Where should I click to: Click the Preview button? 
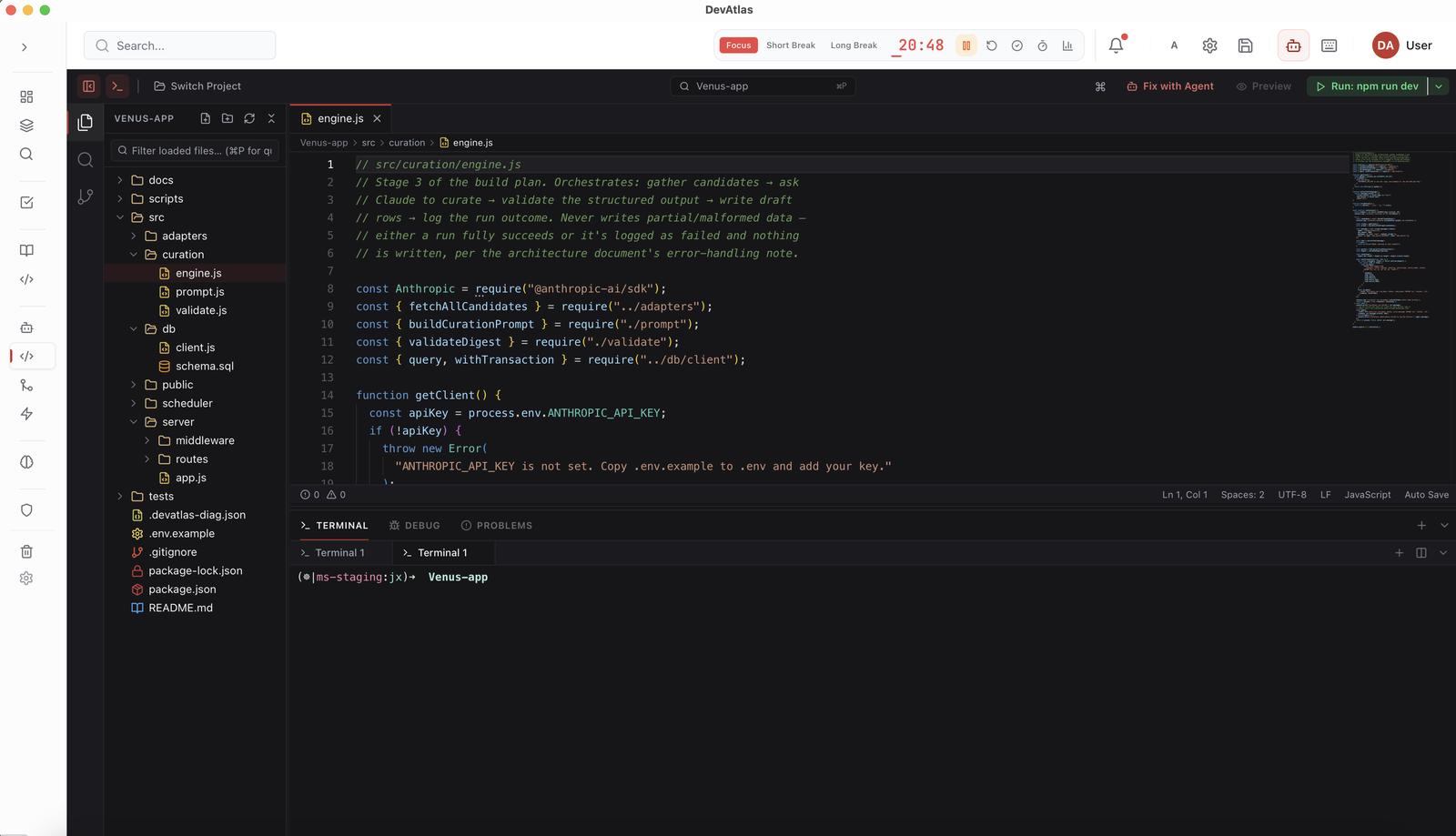(x=1264, y=86)
